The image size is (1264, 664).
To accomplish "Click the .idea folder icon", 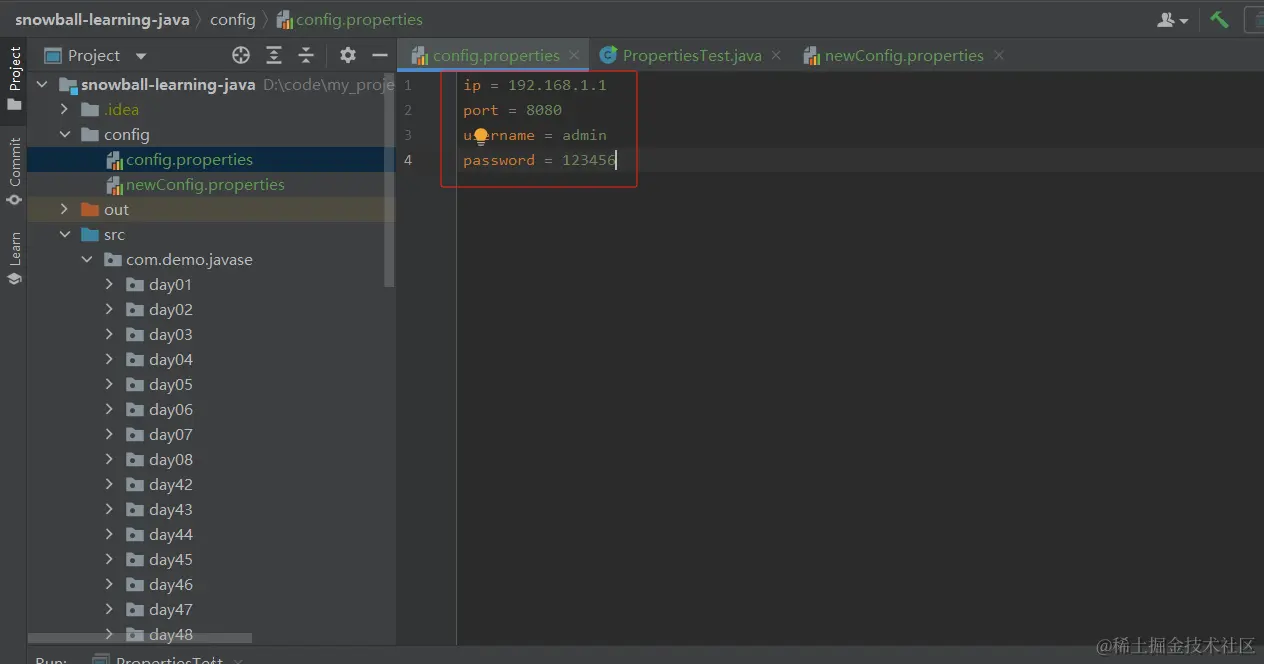I will tap(90, 110).
